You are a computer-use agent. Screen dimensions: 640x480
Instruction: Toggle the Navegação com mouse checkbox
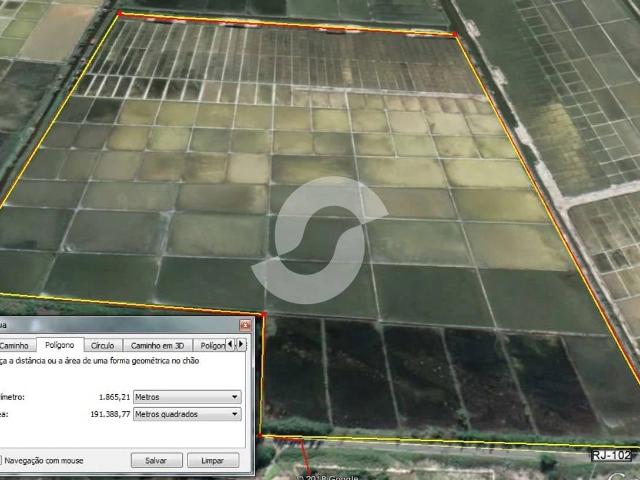click(x=1, y=460)
